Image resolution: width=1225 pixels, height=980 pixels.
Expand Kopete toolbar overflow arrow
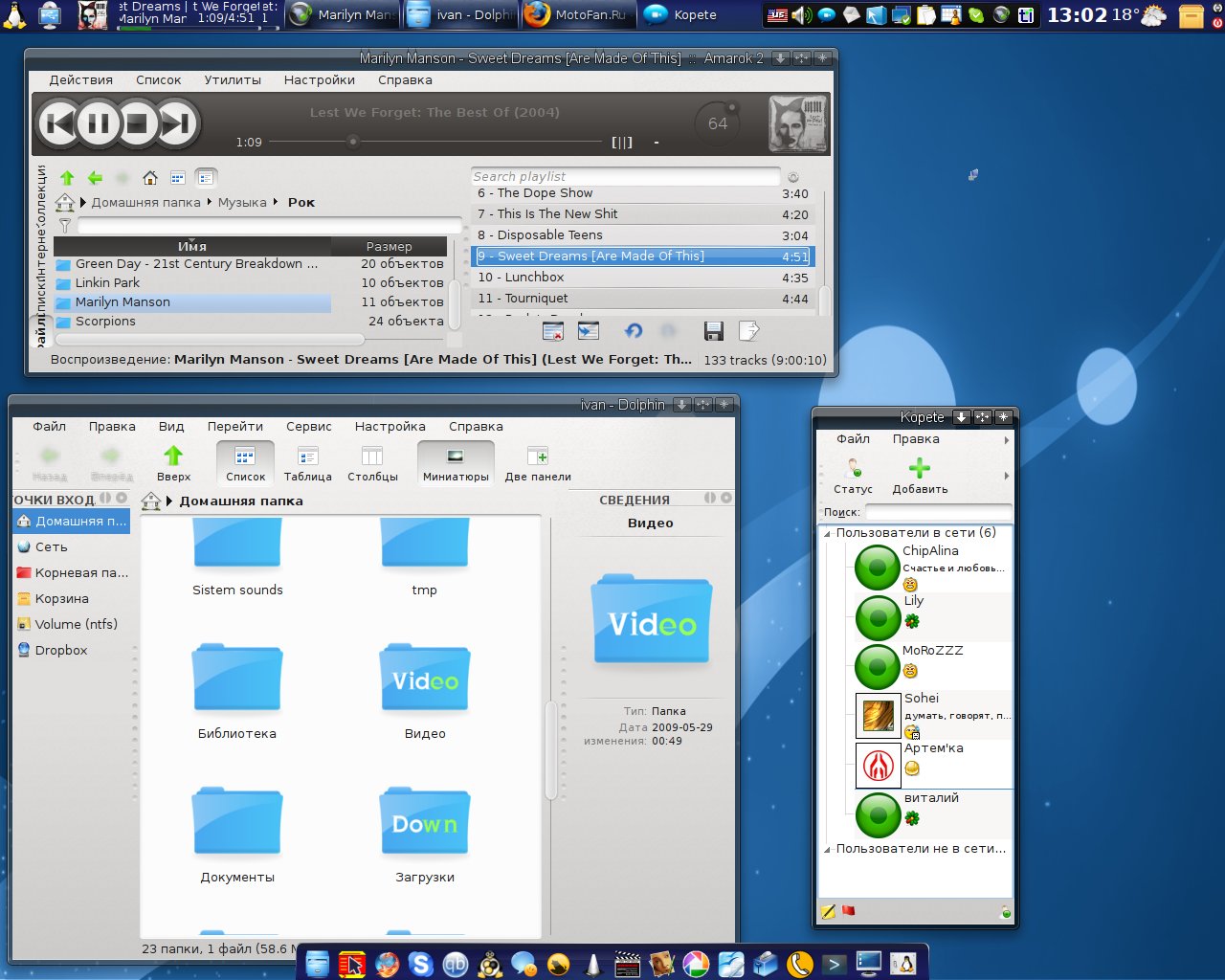click(1006, 476)
